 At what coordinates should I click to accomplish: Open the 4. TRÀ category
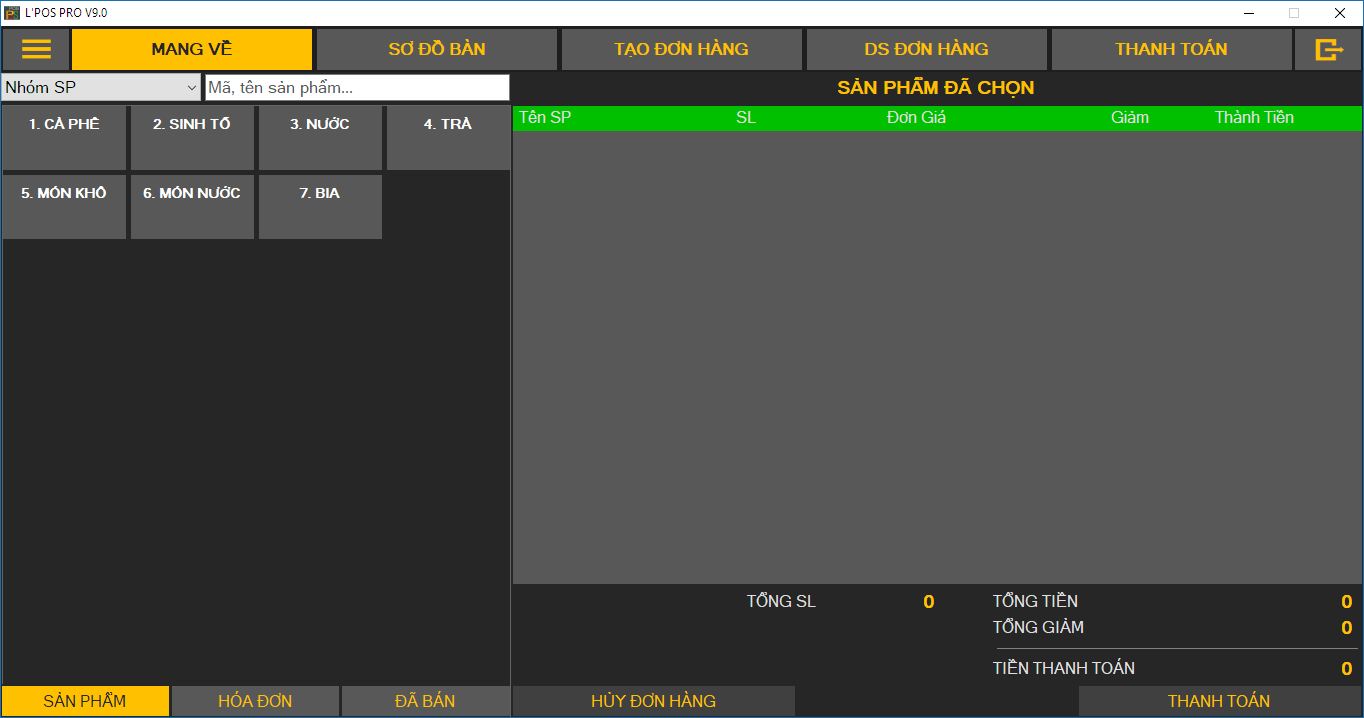coord(448,138)
